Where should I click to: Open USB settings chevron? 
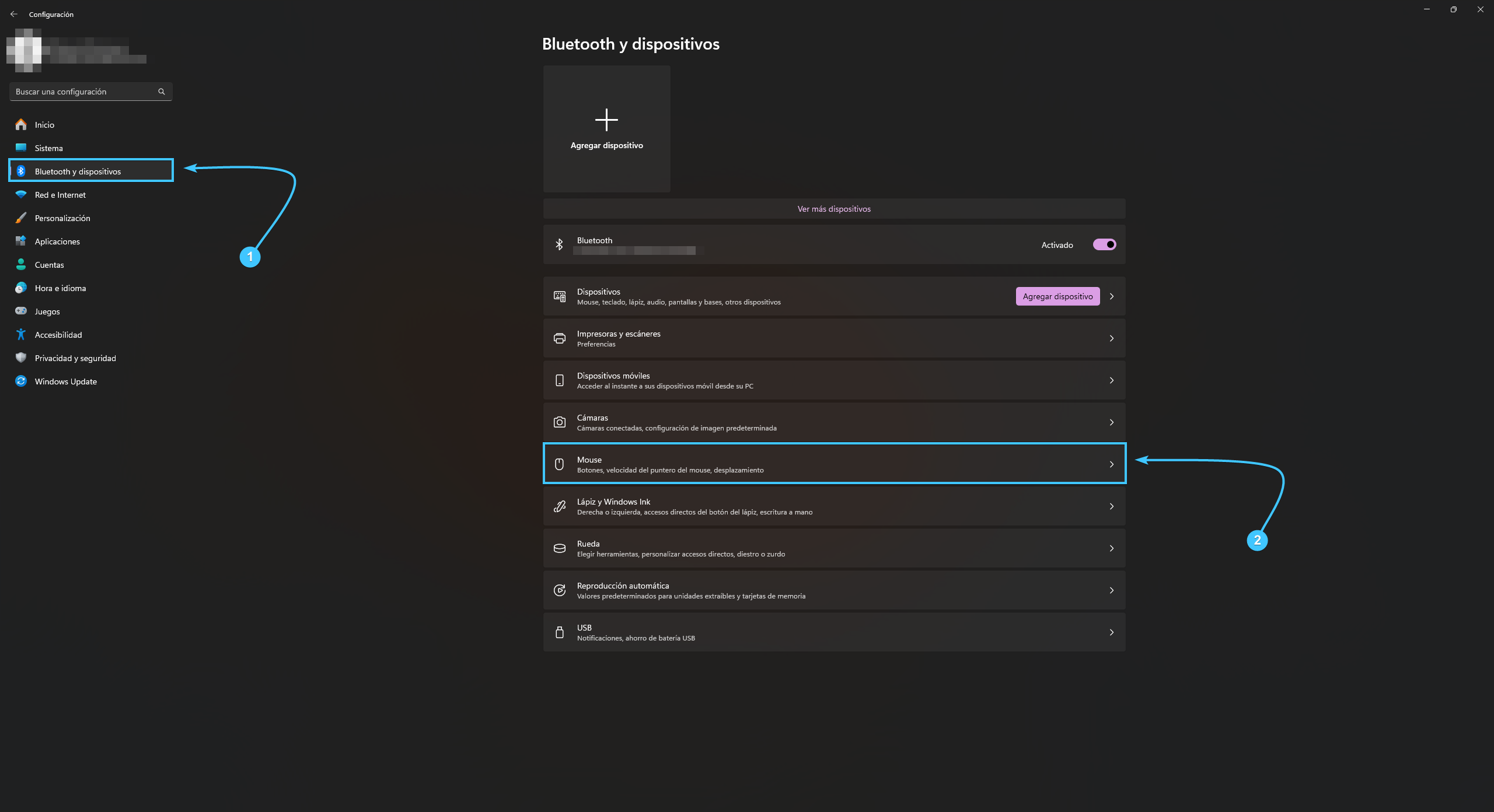coord(1112,632)
